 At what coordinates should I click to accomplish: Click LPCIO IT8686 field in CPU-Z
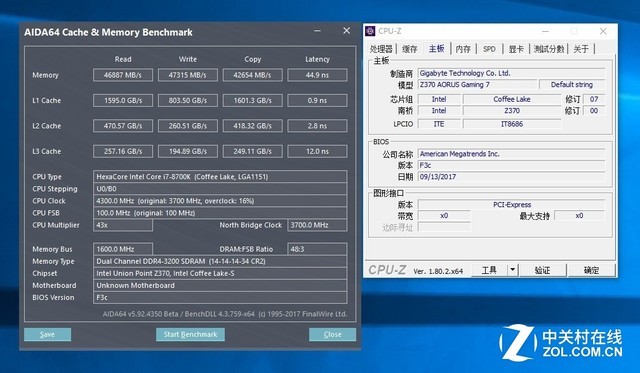pos(512,124)
